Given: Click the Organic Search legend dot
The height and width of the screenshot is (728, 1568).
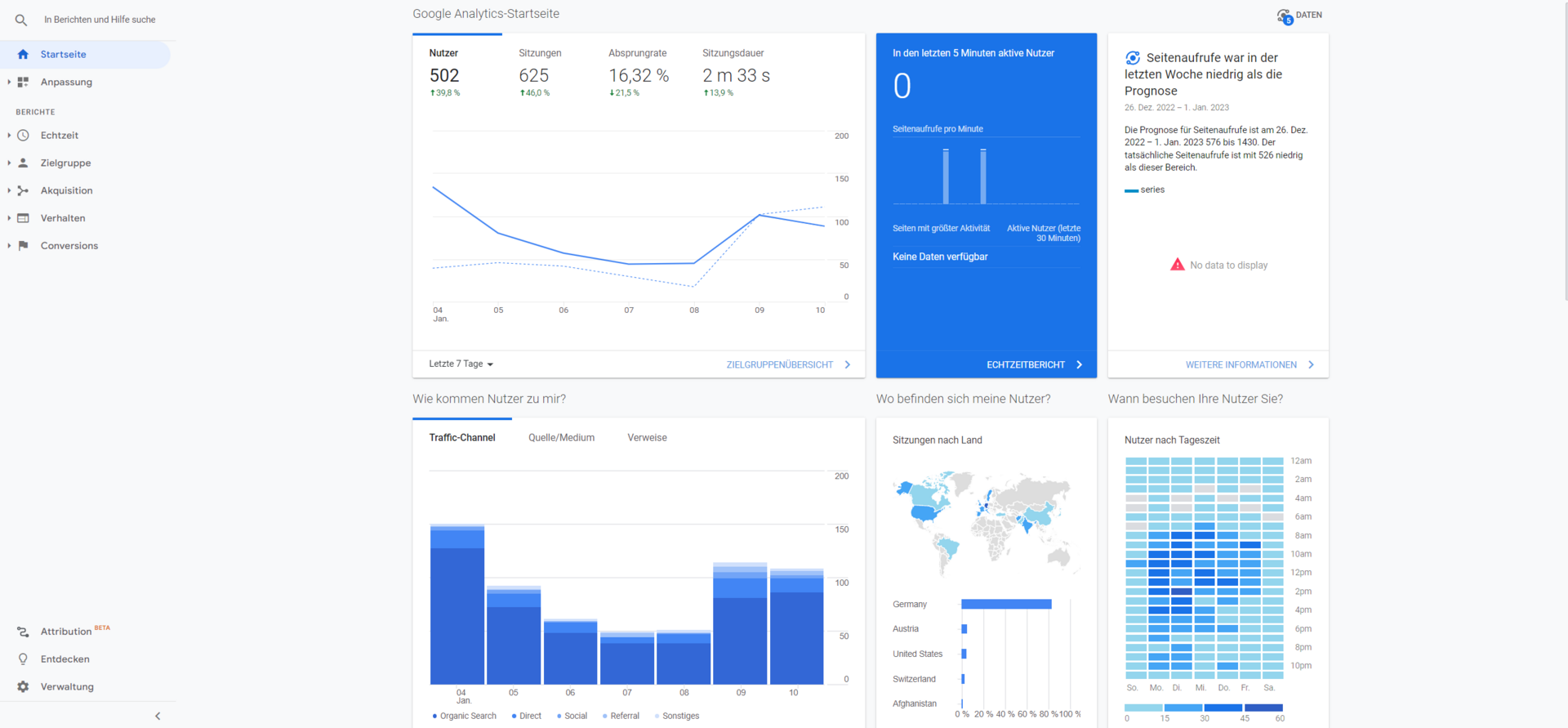Looking at the screenshot, I should coord(434,717).
